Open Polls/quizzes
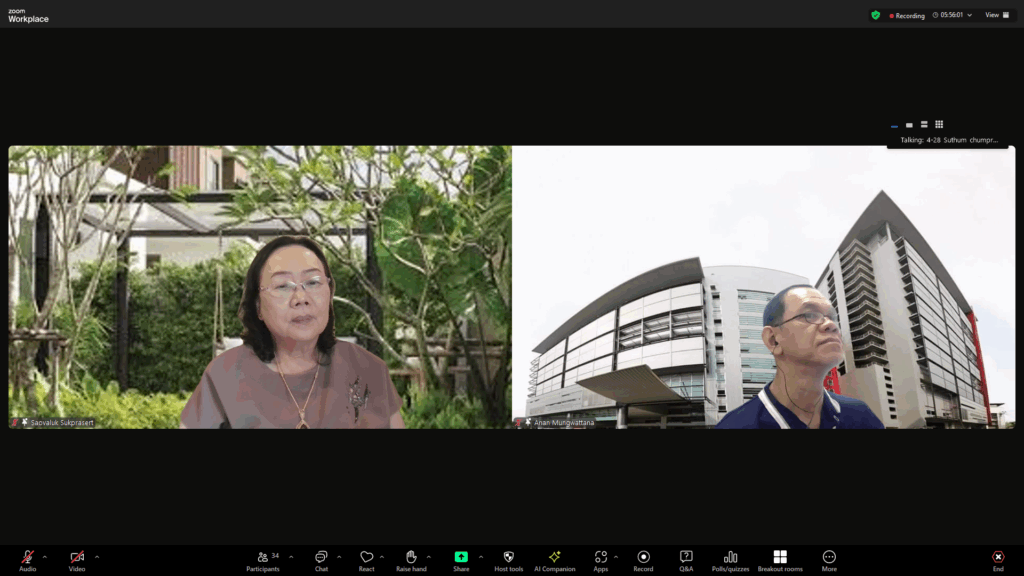Viewport: 1024px width, 576px height. (x=730, y=560)
